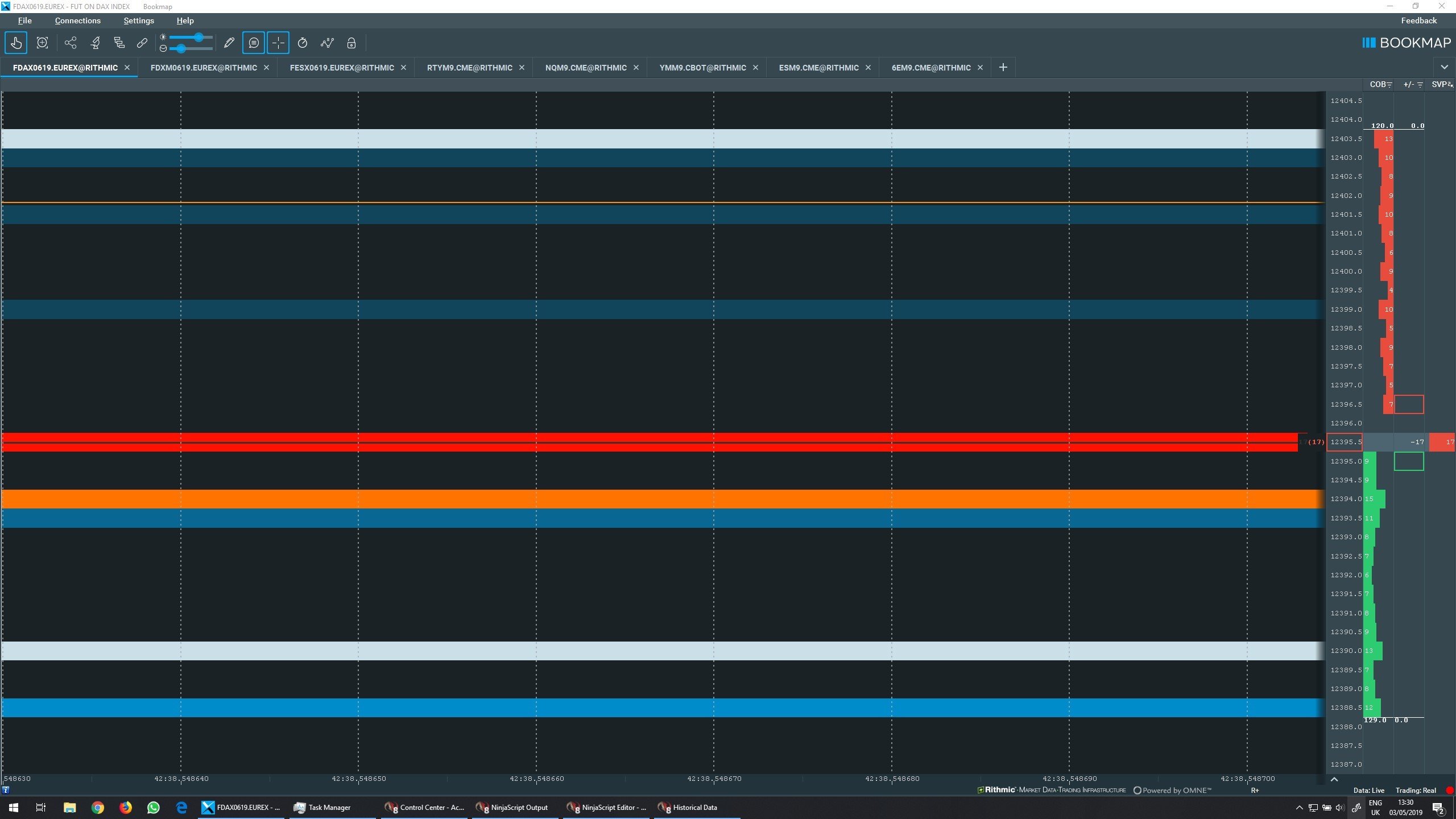Open WhatsApp from taskbar

(154, 808)
